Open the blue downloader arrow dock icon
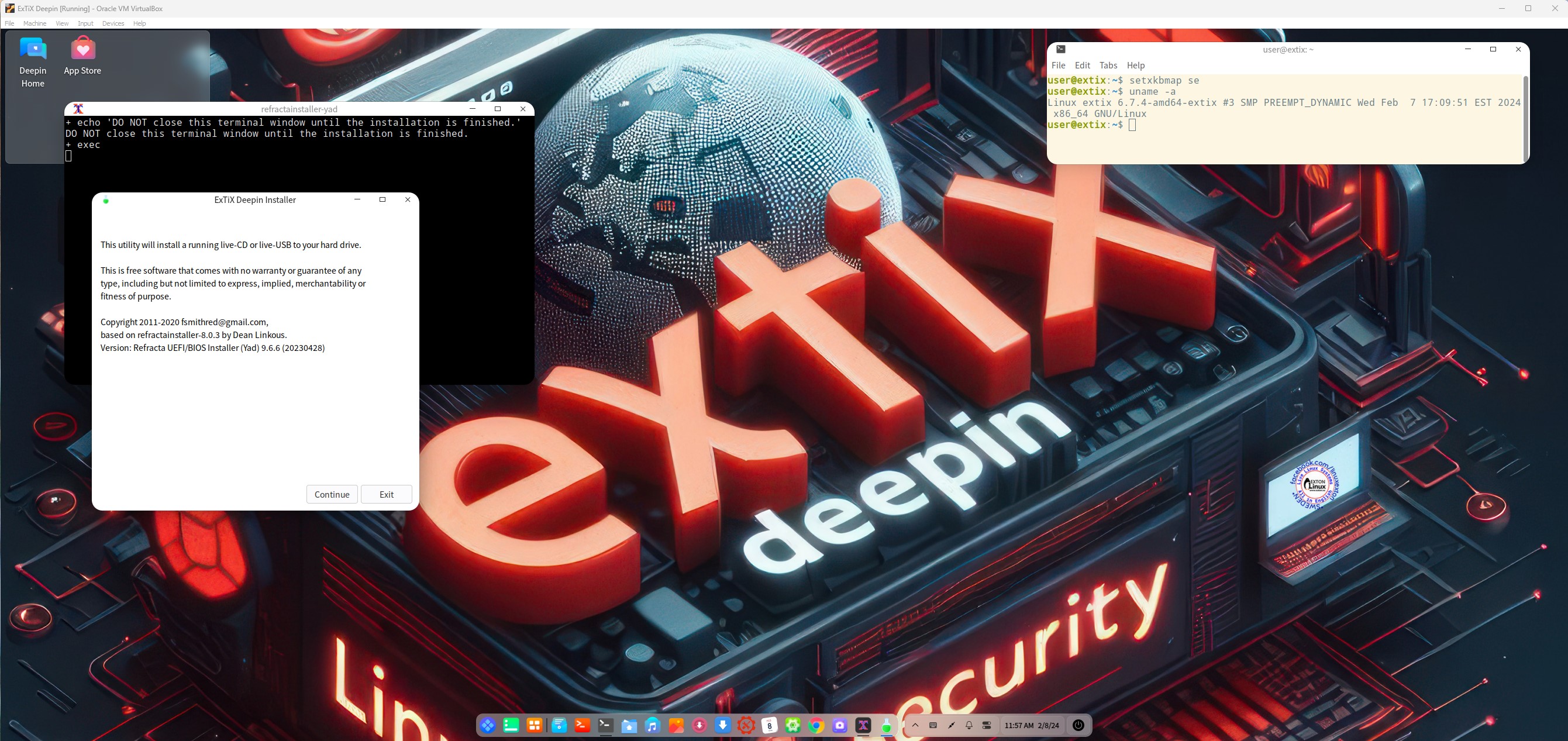Screen dimensions: 1568x741 (x=722, y=725)
